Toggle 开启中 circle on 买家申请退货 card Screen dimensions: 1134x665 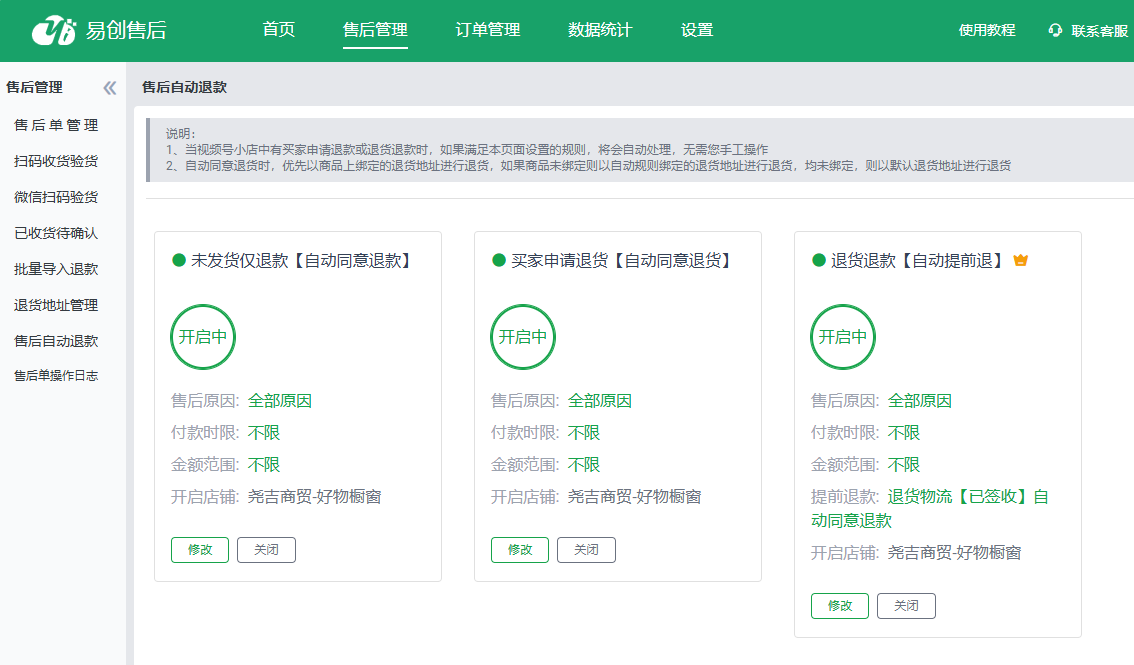523,337
